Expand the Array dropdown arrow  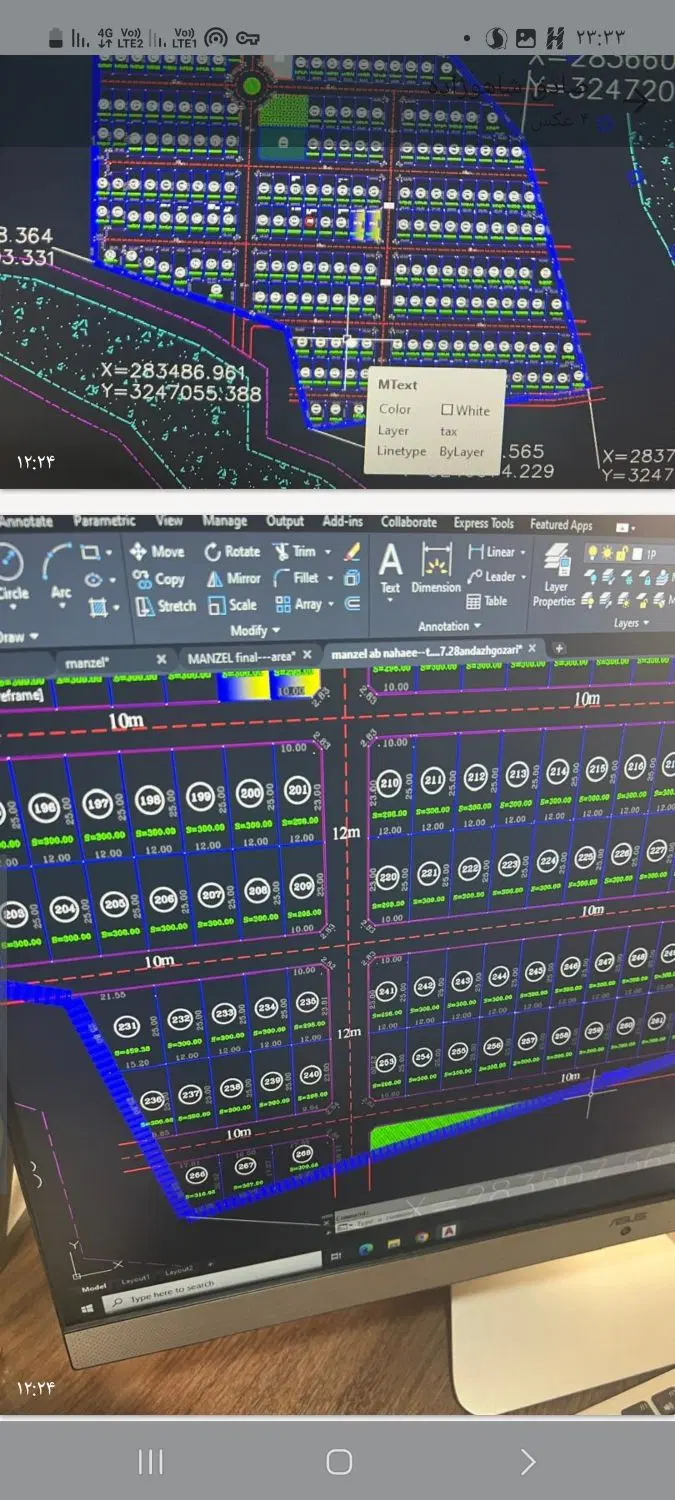click(331, 604)
